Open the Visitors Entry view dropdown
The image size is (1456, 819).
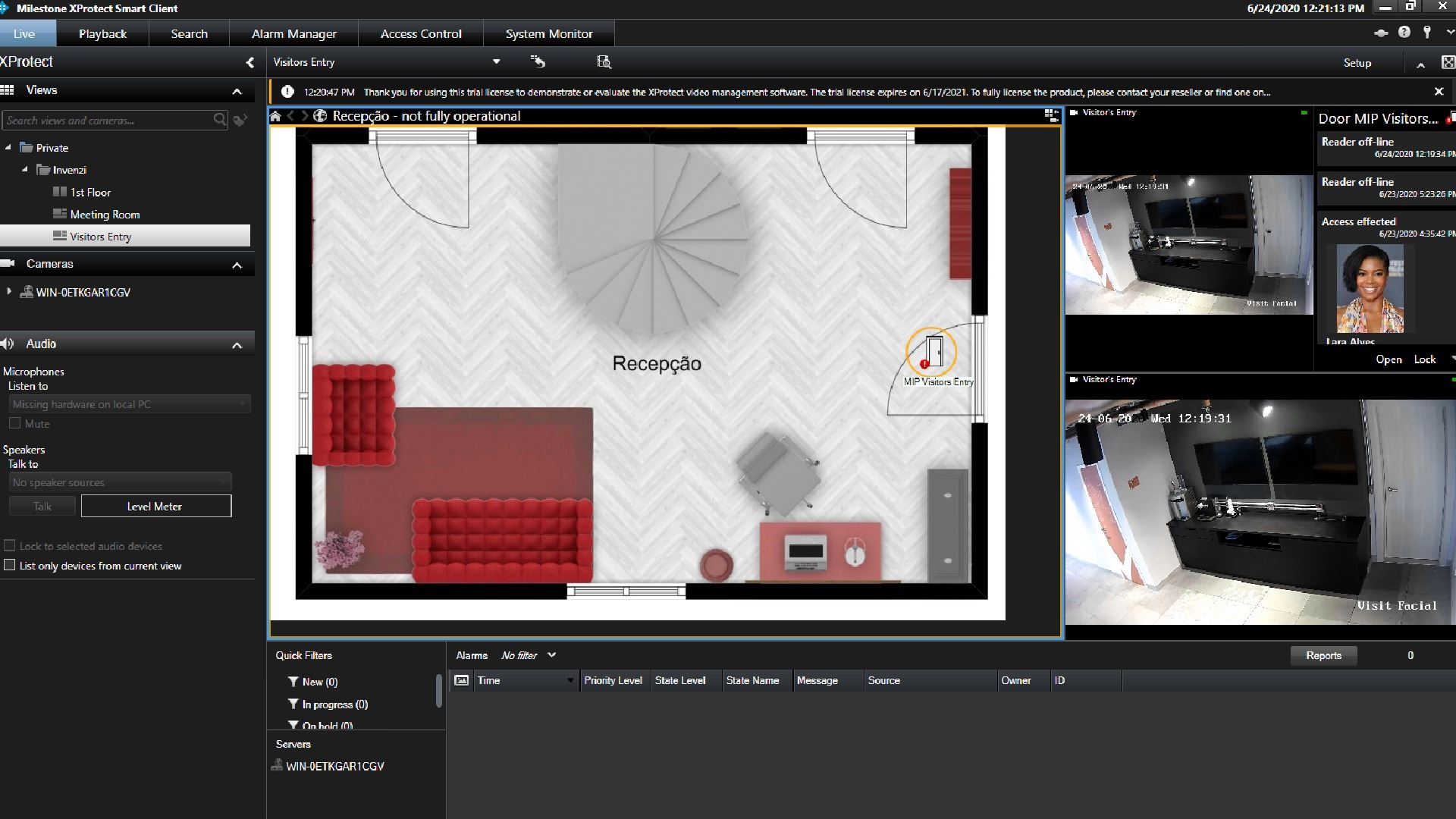tap(496, 61)
